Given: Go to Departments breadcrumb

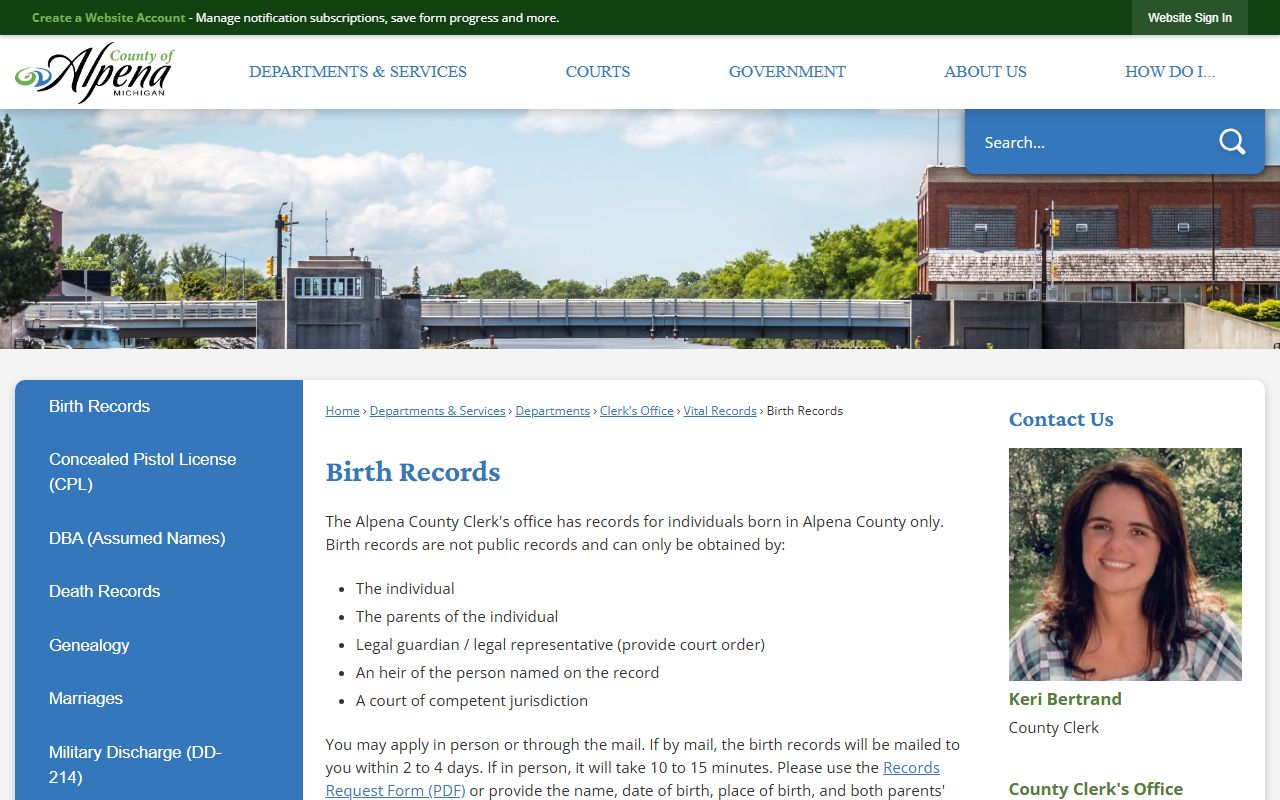Looking at the screenshot, I should [553, 411].
